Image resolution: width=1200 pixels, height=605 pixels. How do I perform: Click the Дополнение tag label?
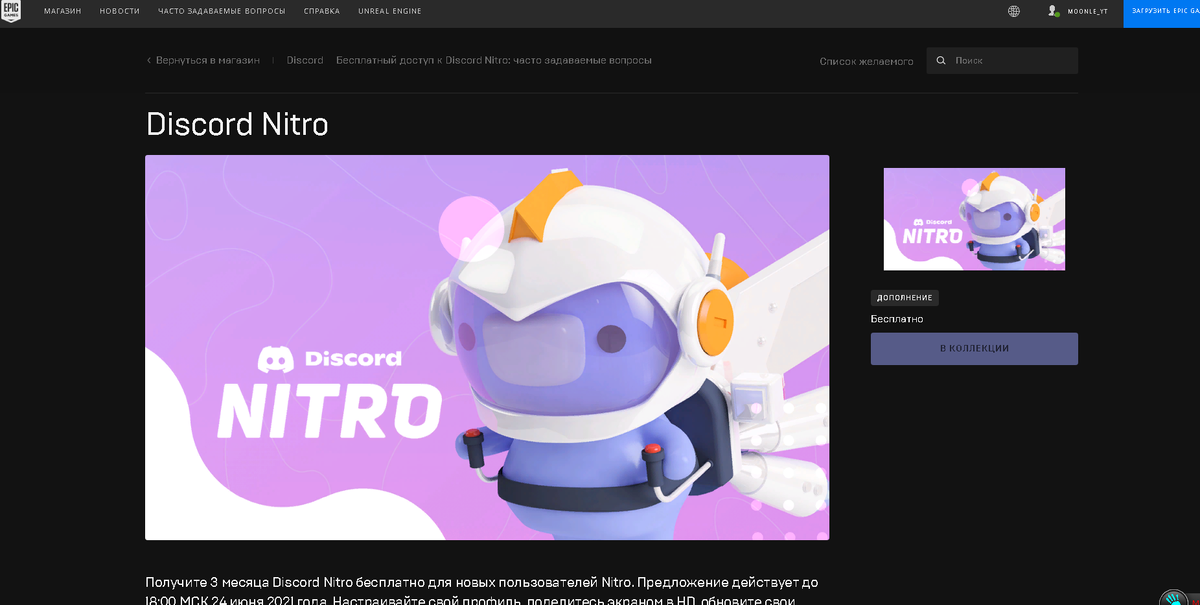point(905,298)
